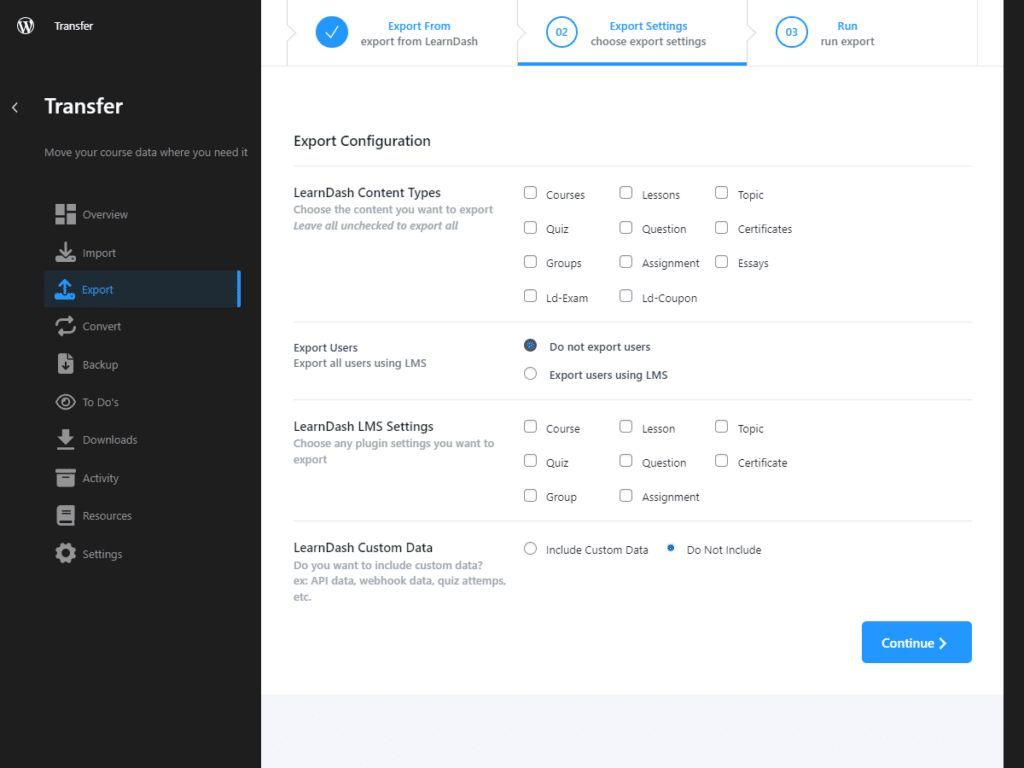The height and width of the screenshot is (768, 1024).
Task: Click the Transfer title in top bar
Action: tap(73, 26)
